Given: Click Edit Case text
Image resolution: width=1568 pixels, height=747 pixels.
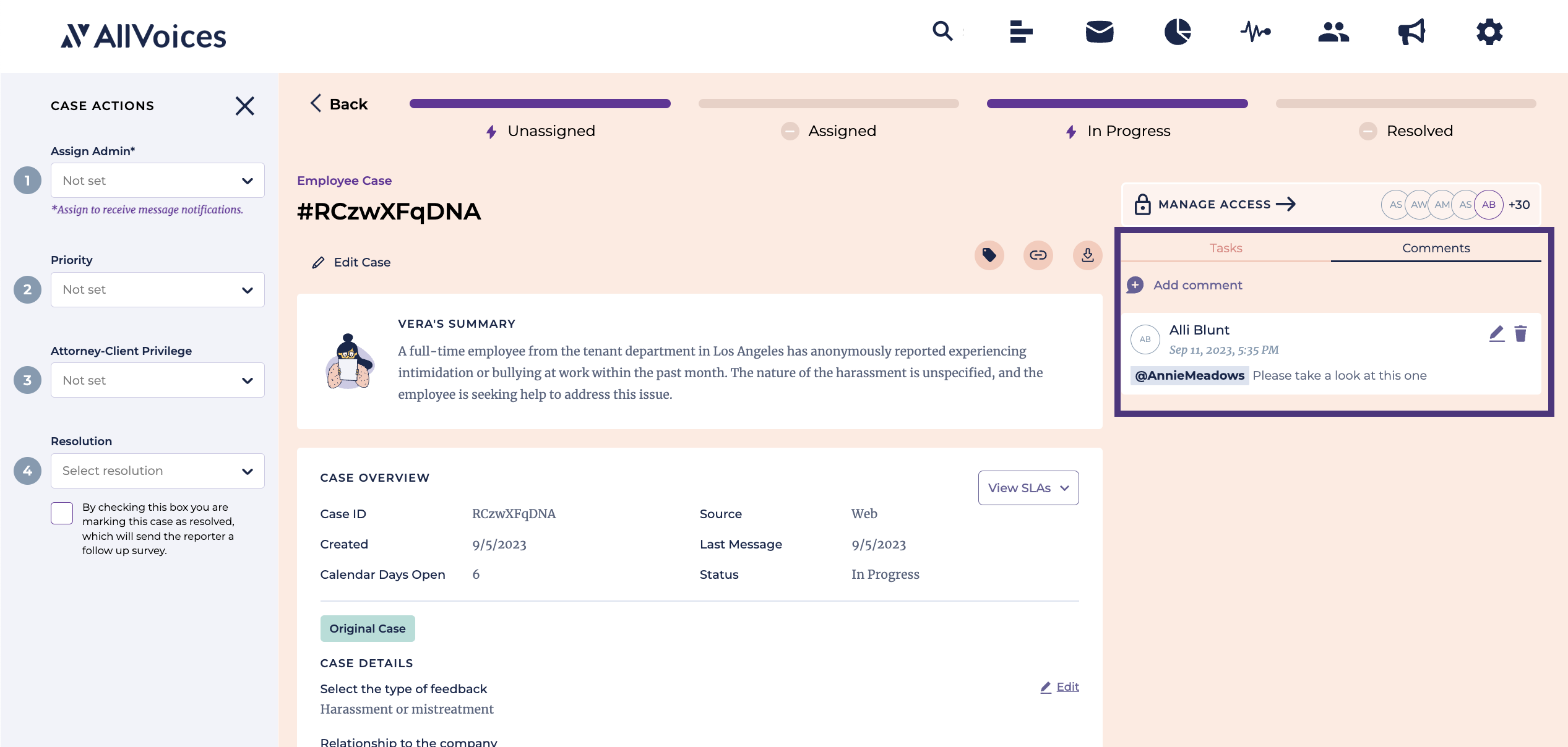Looking at the screenshot, I should (362, 262).
